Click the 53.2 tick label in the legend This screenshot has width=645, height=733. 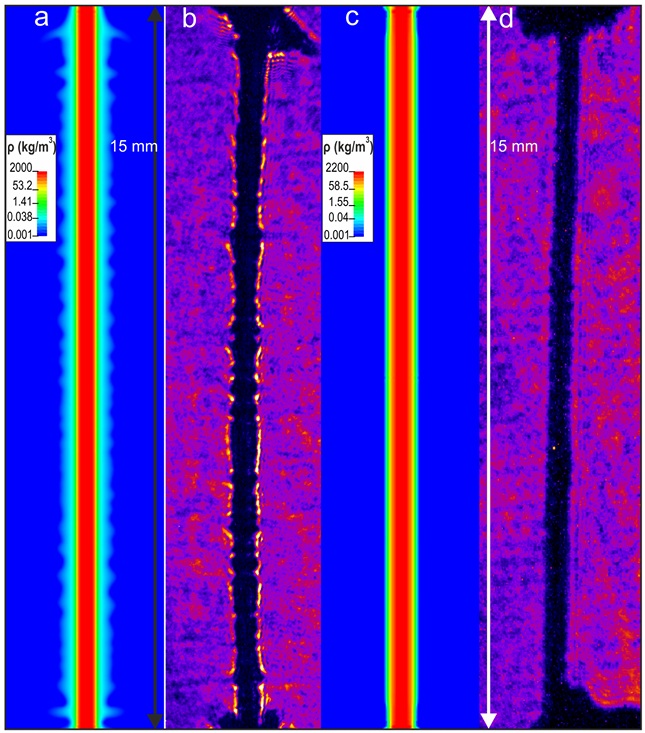click(x=22, y=186)
